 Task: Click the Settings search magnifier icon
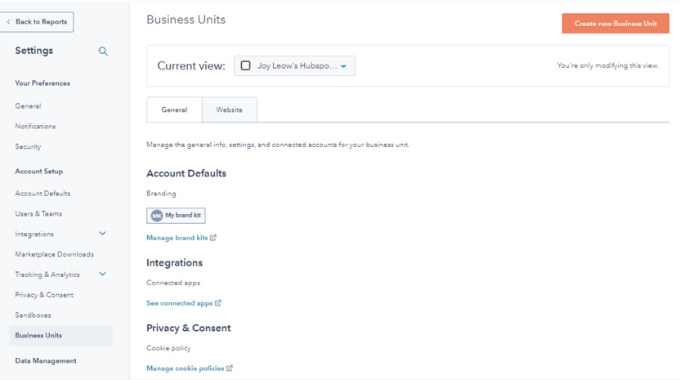click(x=103, y=51)
